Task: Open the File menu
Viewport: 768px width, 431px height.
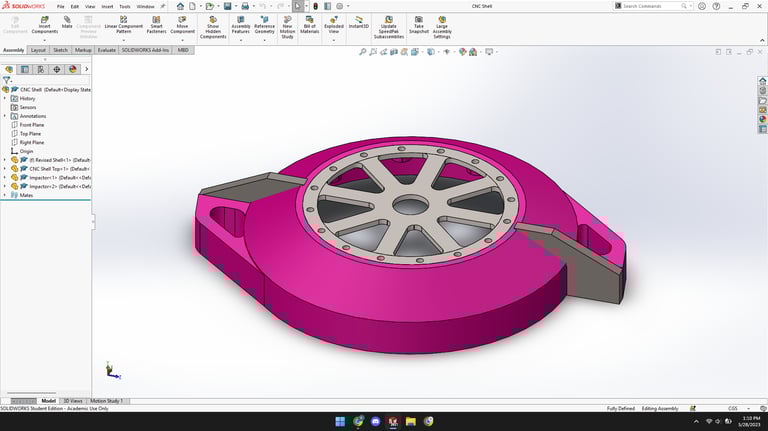Action: click(61, 7)
